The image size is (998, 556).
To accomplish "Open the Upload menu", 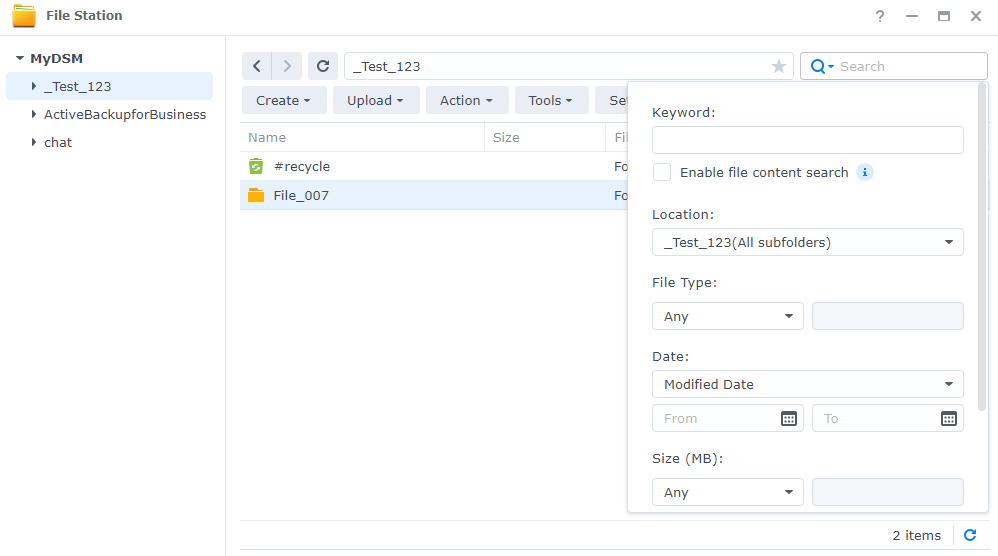I will [376, 101].
